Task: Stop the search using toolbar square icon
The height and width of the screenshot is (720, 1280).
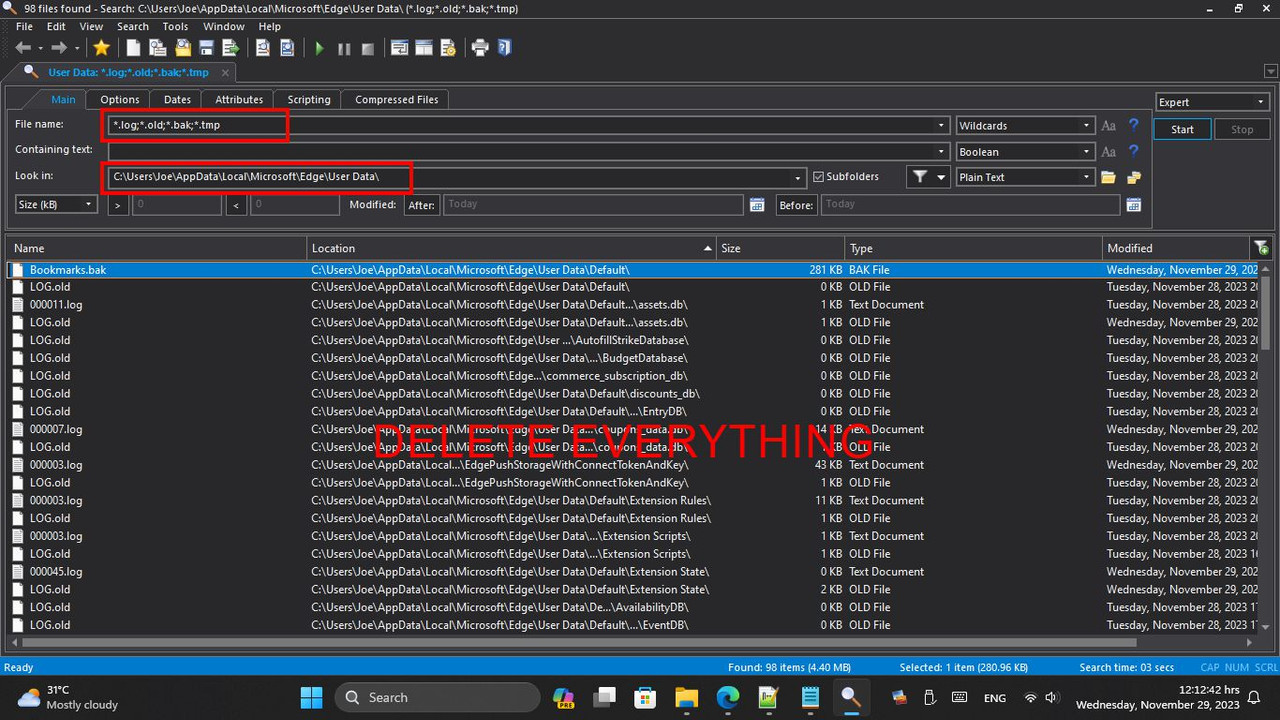Action: (368, 48)
